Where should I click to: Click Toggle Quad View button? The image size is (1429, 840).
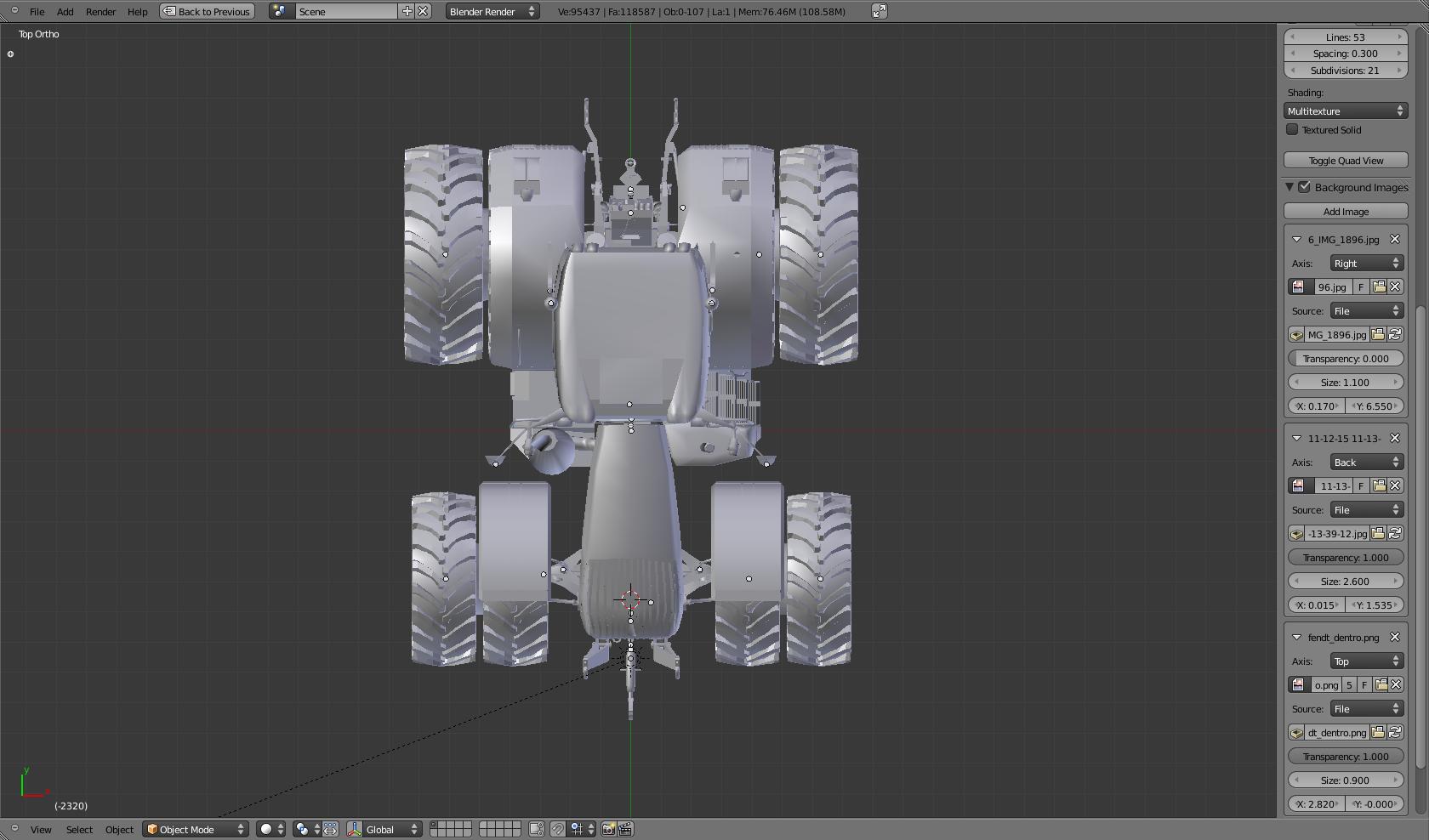tap(1346, 161)
